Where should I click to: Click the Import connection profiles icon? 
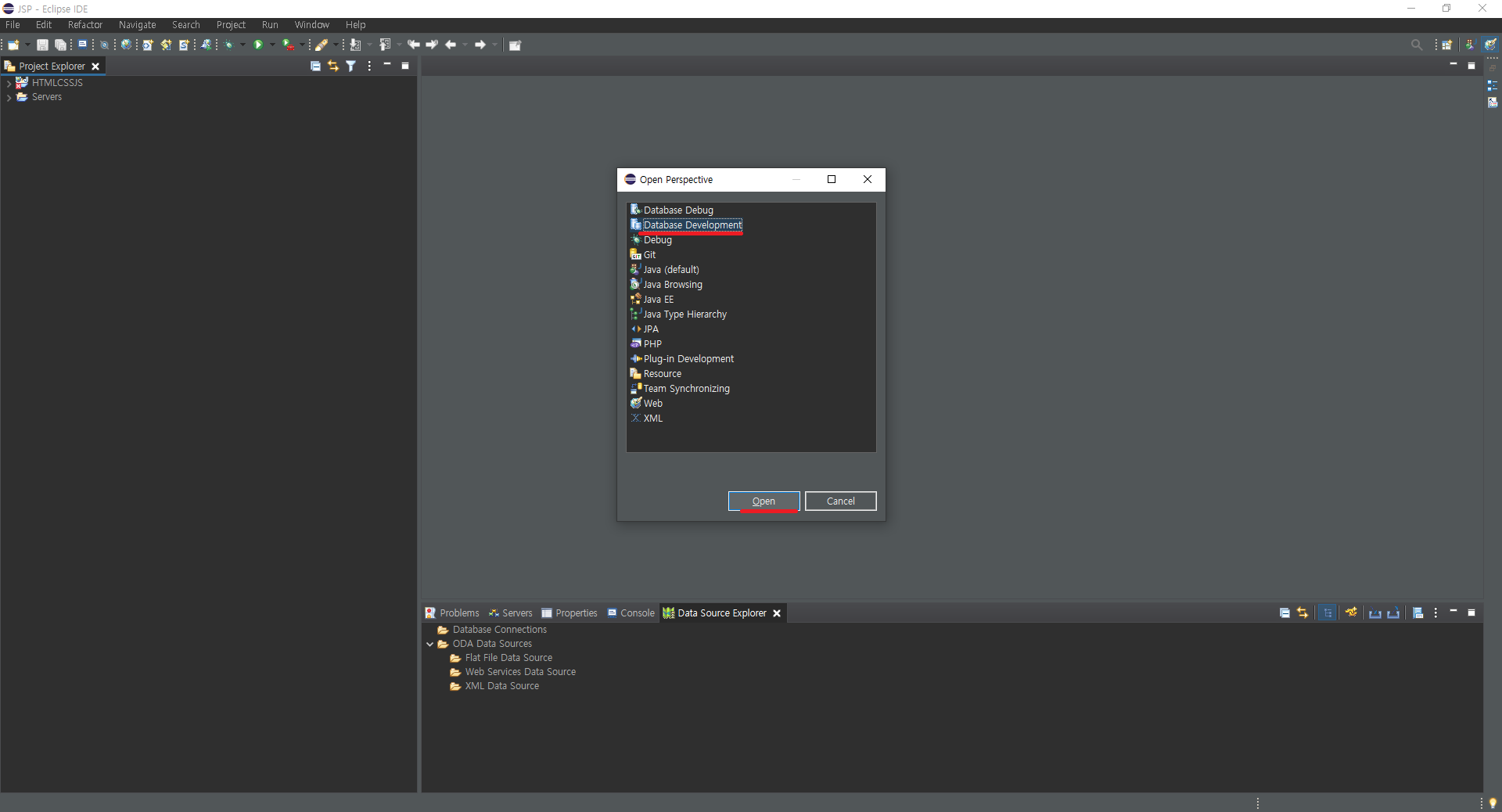pyautogui.click(x=1374, y=613)
